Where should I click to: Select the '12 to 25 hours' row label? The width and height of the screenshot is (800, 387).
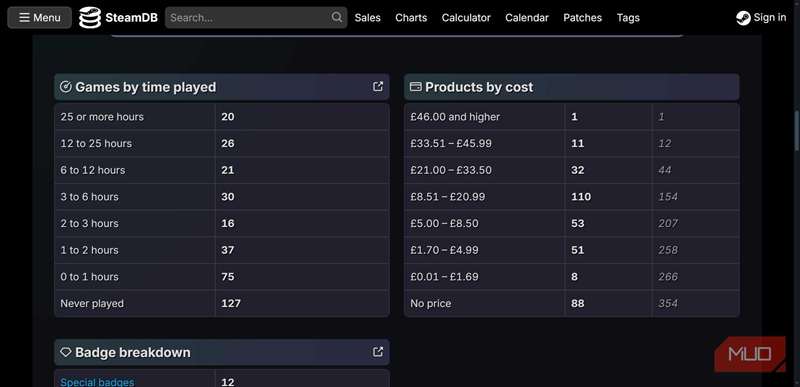[x=96, y=143]
